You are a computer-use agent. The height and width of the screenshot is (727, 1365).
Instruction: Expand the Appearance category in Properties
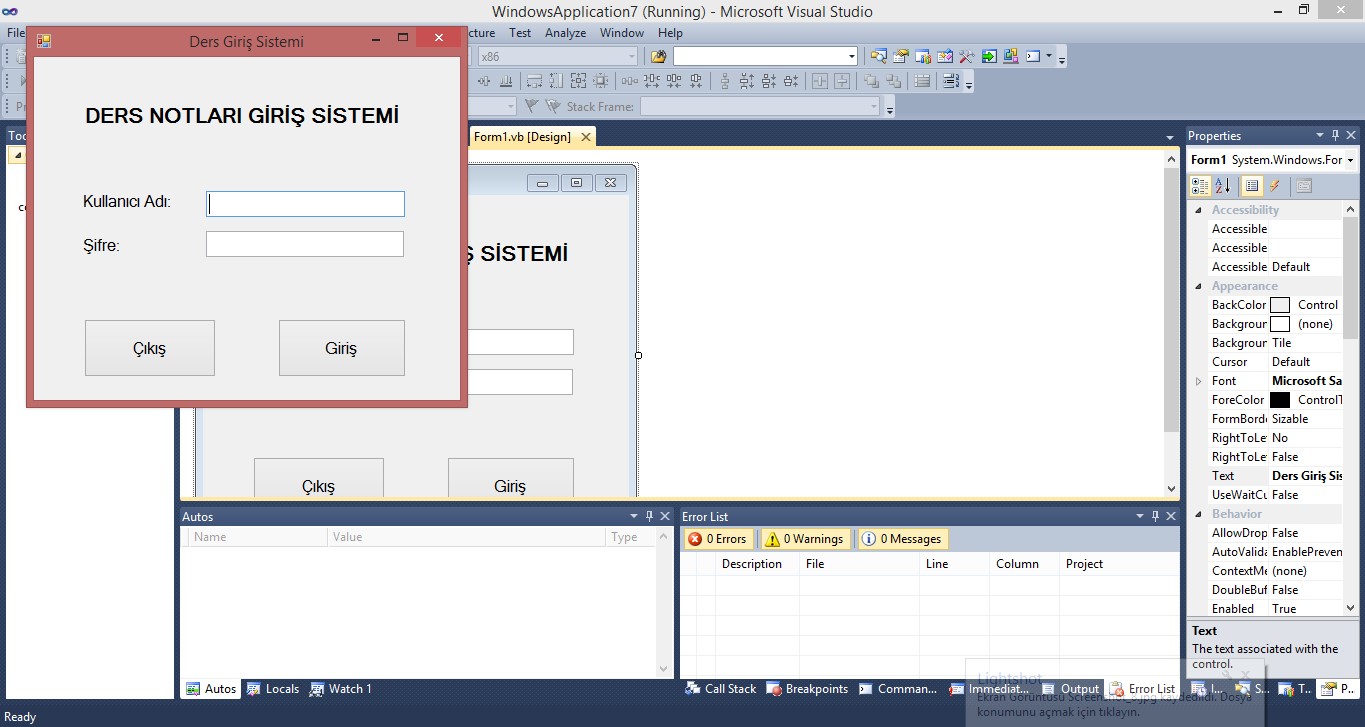(1199, 285)
